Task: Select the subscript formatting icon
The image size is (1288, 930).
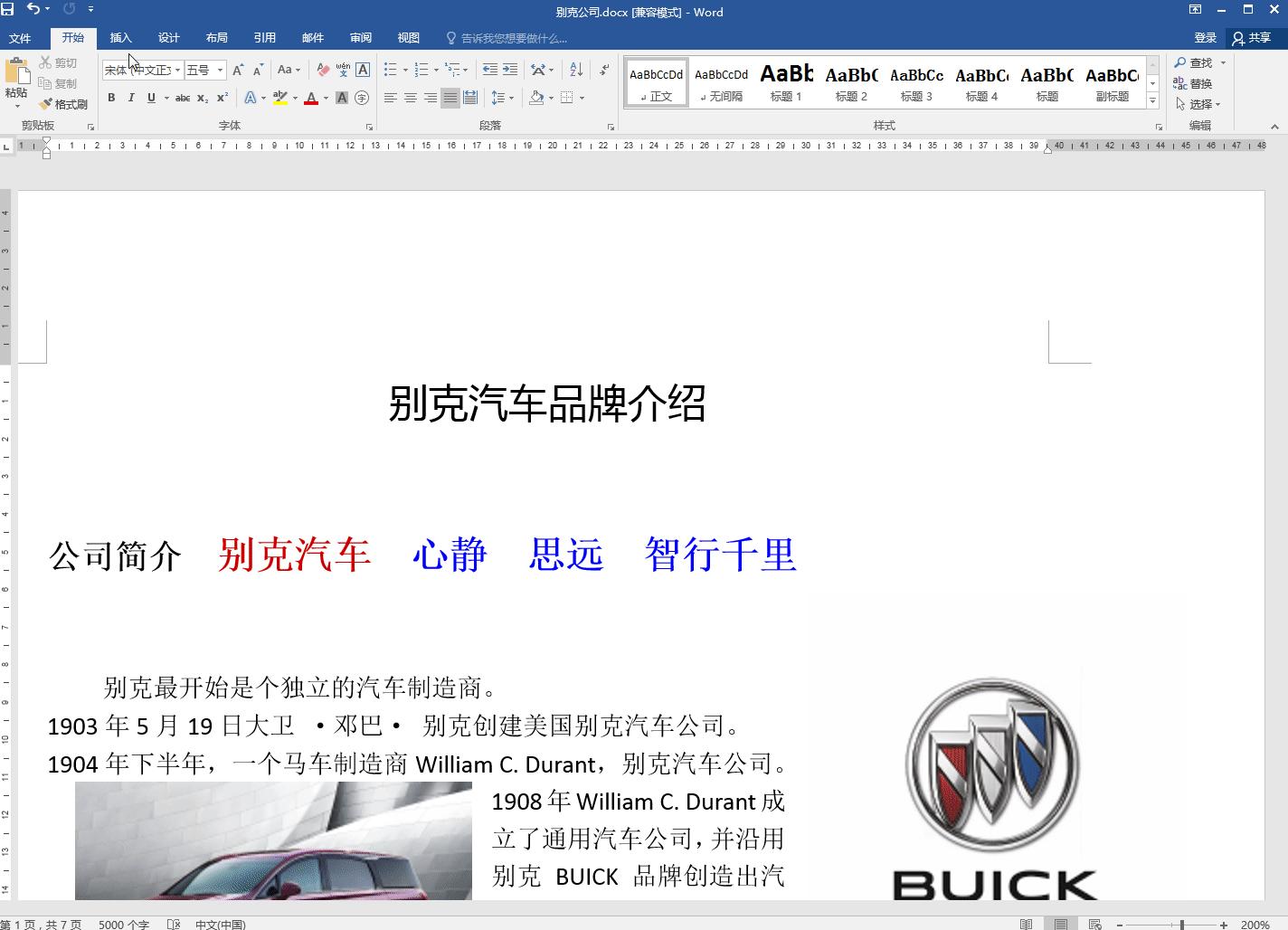Action: point(203,97)
